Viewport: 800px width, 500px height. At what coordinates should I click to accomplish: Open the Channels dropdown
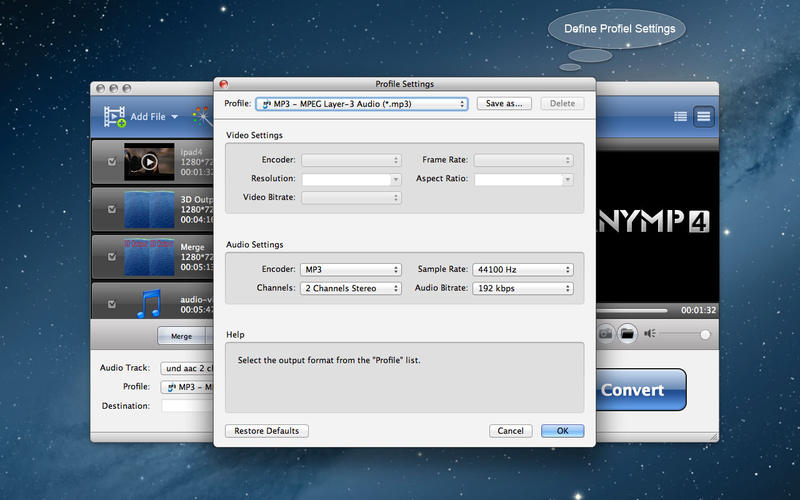(x=350, y=288)
